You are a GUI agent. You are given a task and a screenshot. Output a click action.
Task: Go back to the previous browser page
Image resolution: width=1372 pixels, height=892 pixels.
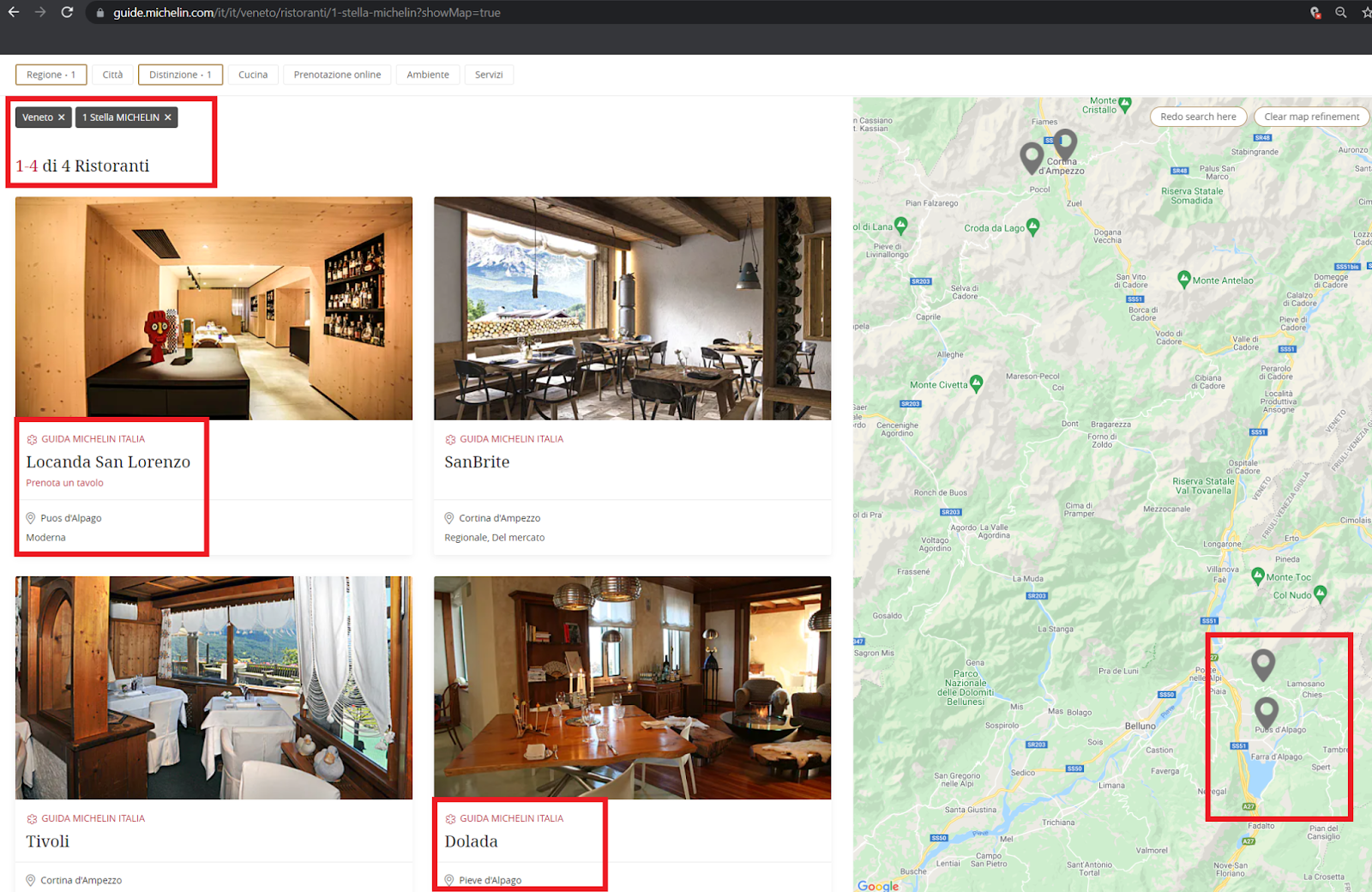(x=14, y=13)
